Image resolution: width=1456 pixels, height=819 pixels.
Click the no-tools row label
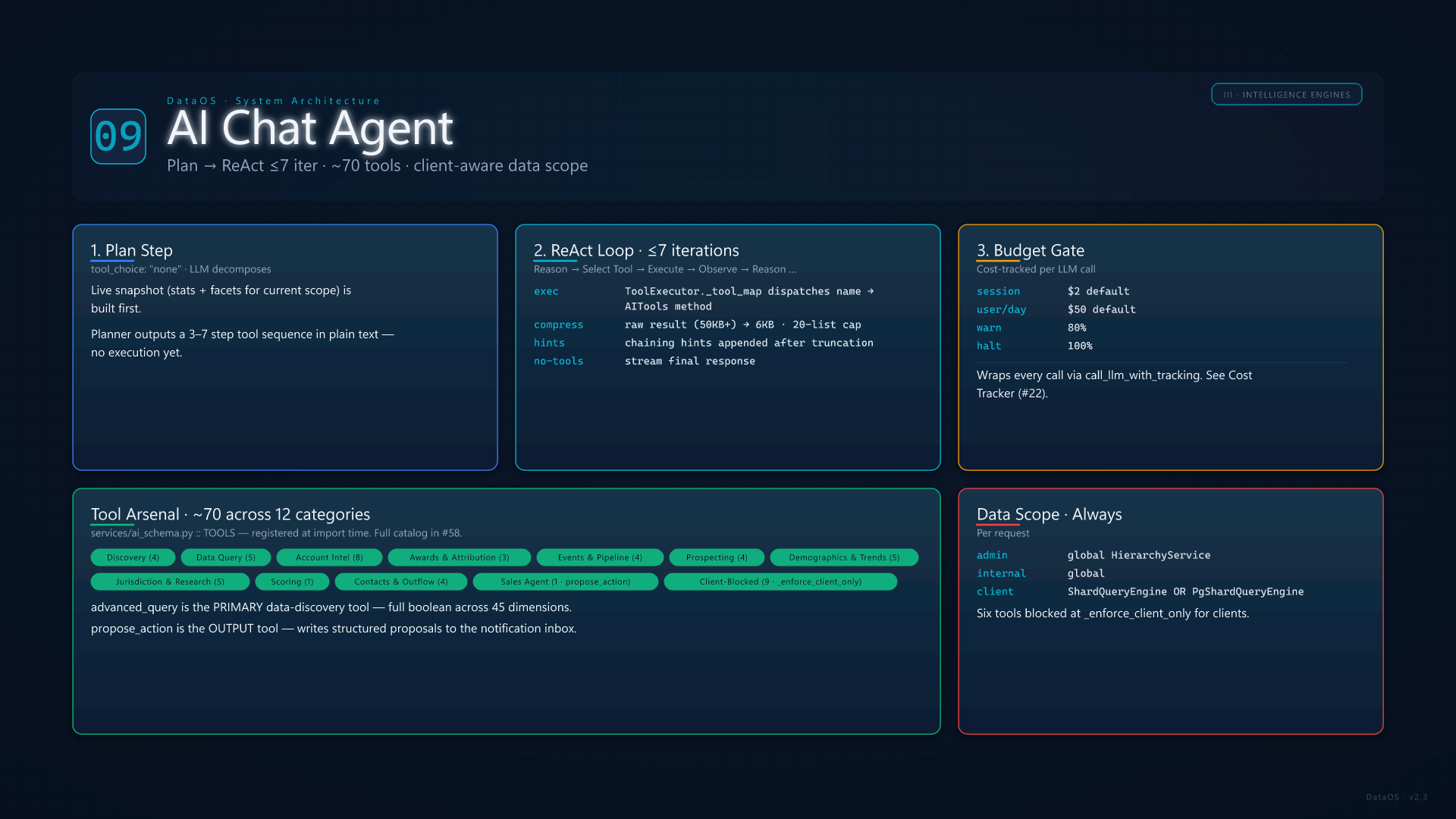click(x=558, y=361)
